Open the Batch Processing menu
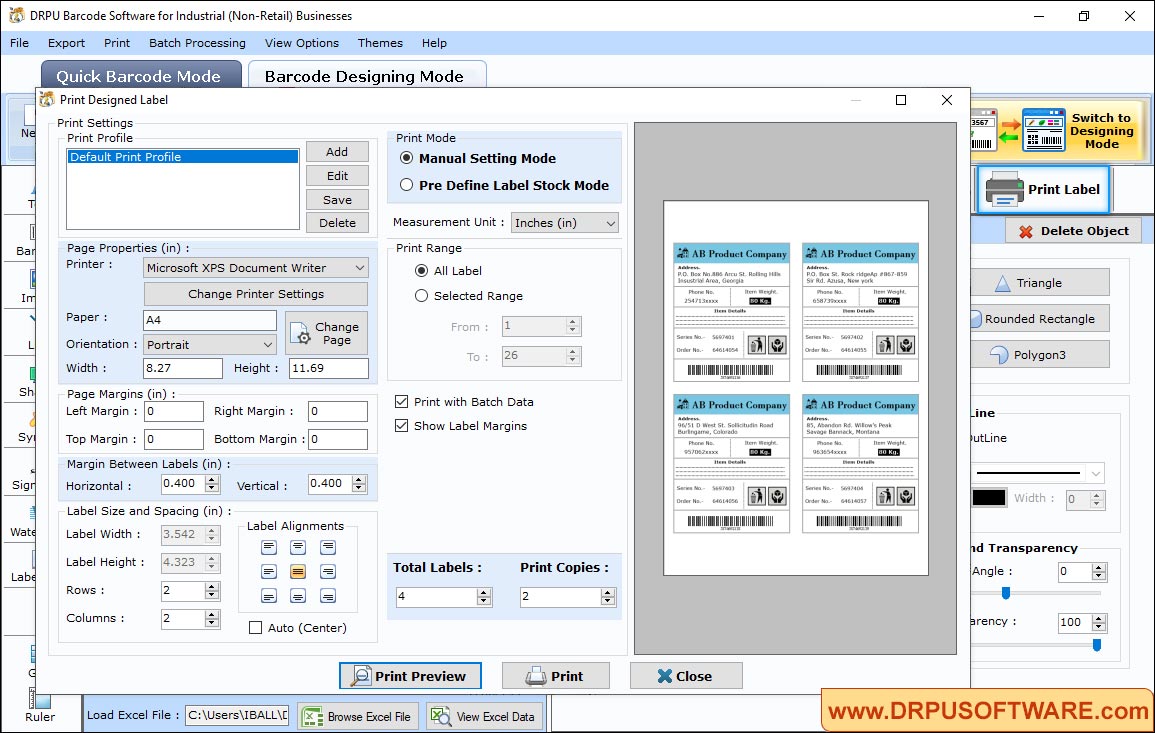Image resolution: width=1155 pixels, height=733 pixels. 197,43
